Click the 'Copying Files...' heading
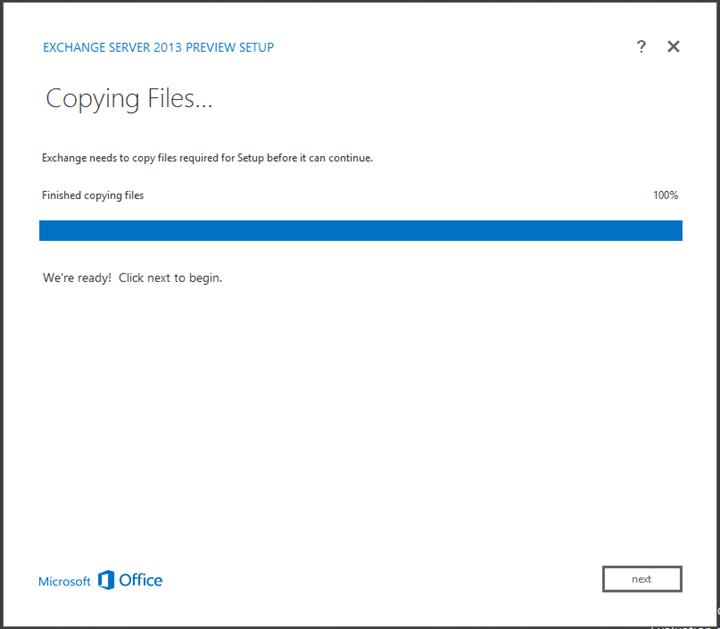This screenshot has width=720, height=629. click(x=129, y=99)
